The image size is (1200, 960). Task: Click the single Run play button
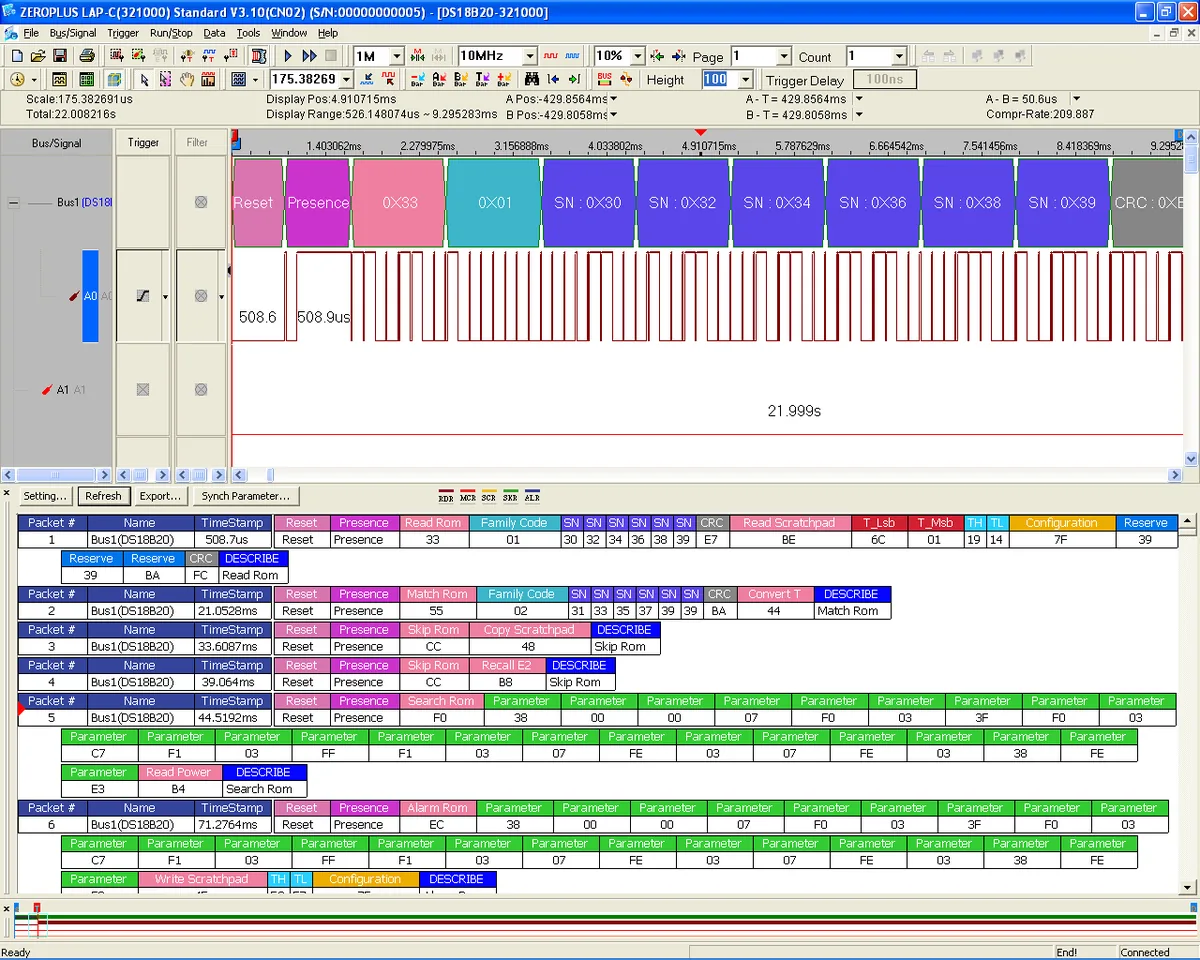(288, 56)
